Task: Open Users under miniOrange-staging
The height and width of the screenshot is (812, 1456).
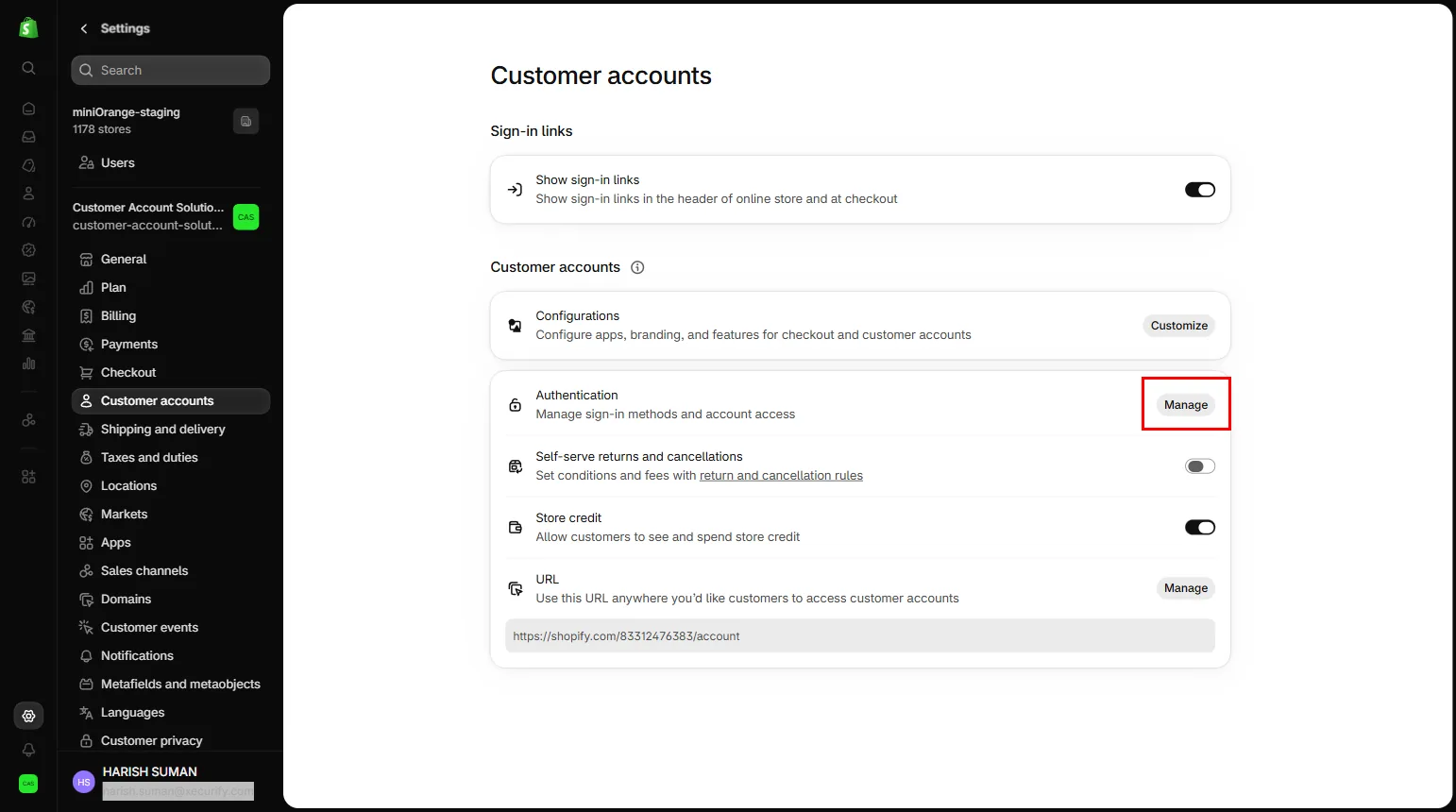Action: [x=171, y=162]
